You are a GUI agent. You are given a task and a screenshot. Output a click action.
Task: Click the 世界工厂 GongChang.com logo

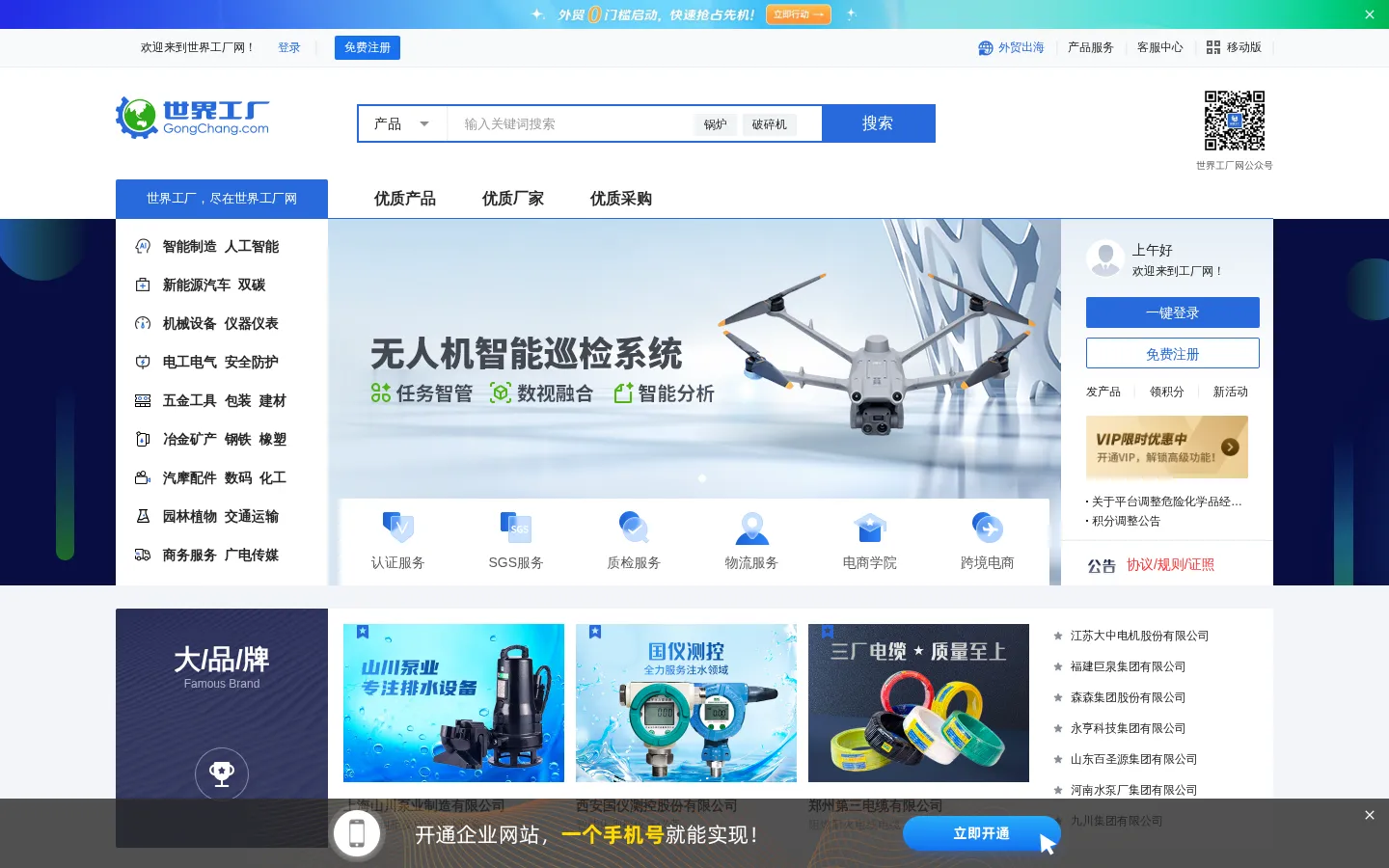(193, 117)
